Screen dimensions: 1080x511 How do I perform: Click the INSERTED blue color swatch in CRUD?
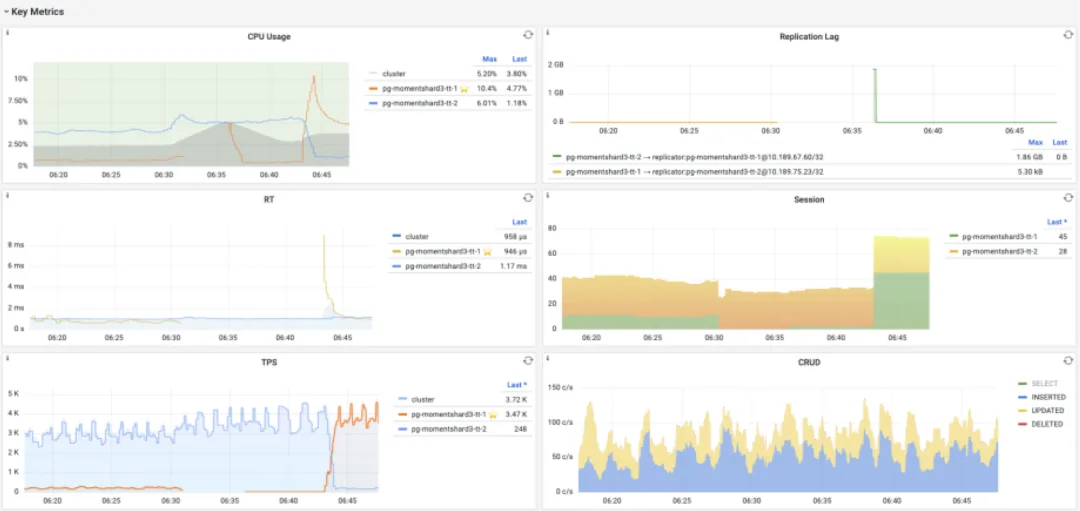1023,397
